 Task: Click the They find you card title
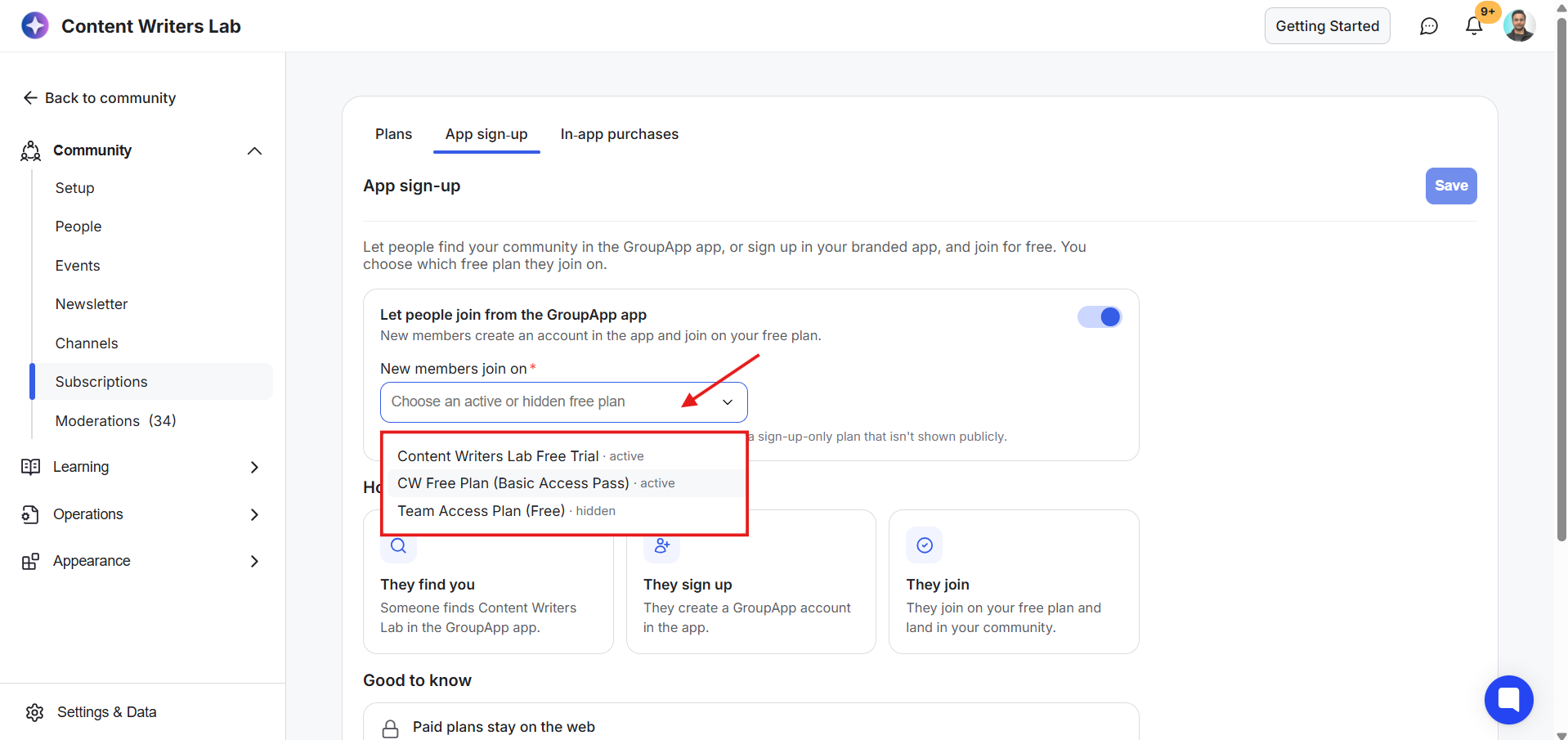point(428,585)
